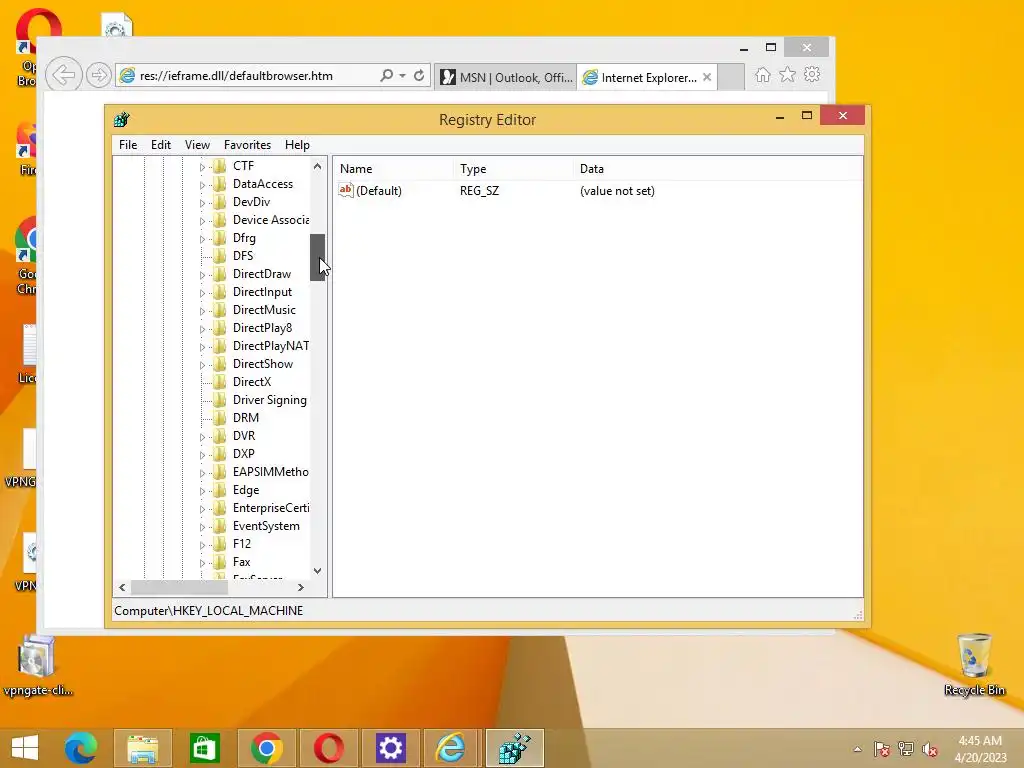Viewport: 1024px width, 768px height.
Task: Click the tree horizontal scrollbar thumb
Action: 179,587
